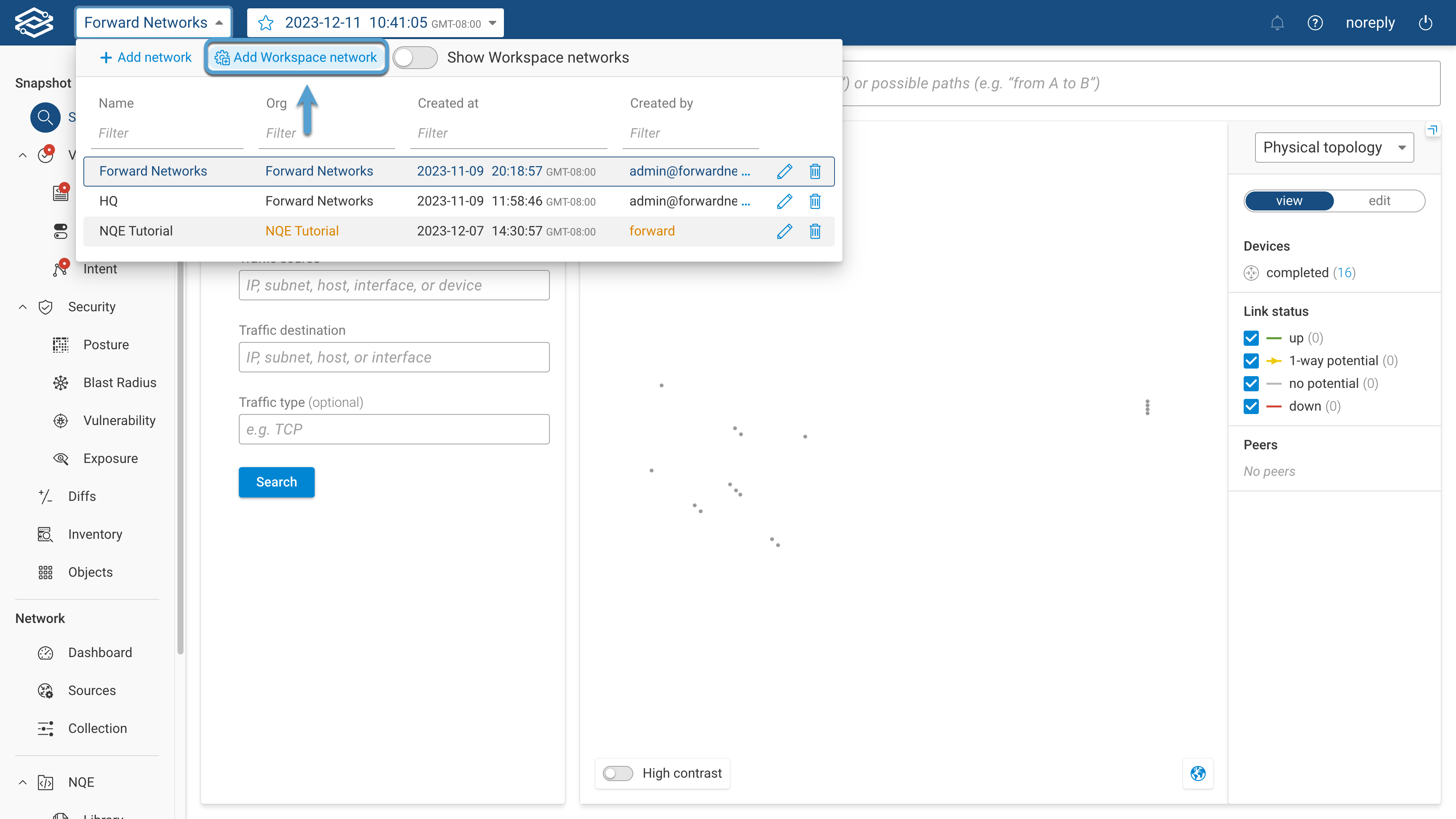Screen dimensions: 1456x819
Task: Click the snapshot search magnifier icon
Action: point(45,118)
